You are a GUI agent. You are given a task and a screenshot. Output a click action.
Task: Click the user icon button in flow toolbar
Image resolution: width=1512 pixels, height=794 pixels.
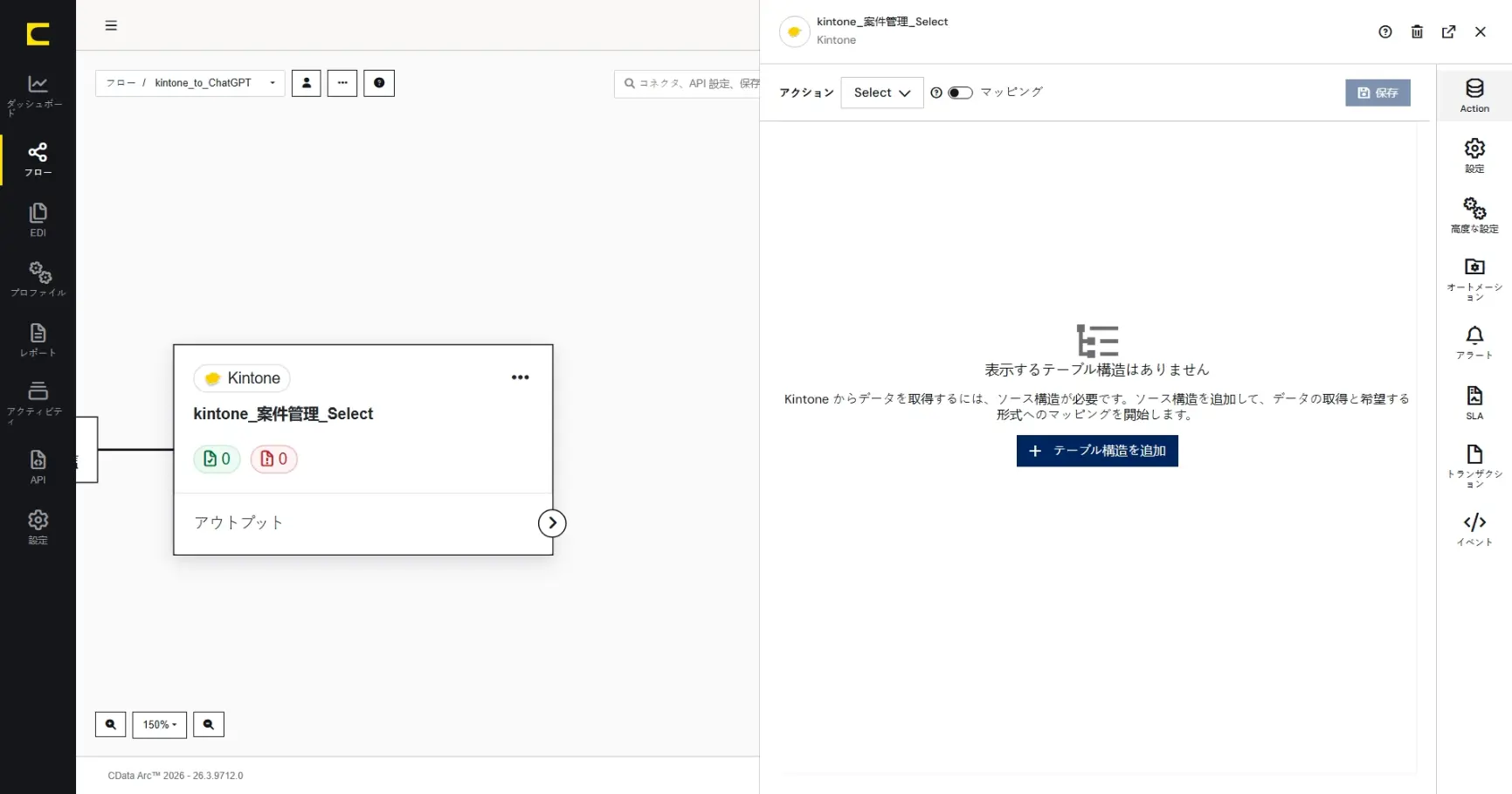pyautogui.click(x=306, y=83)
